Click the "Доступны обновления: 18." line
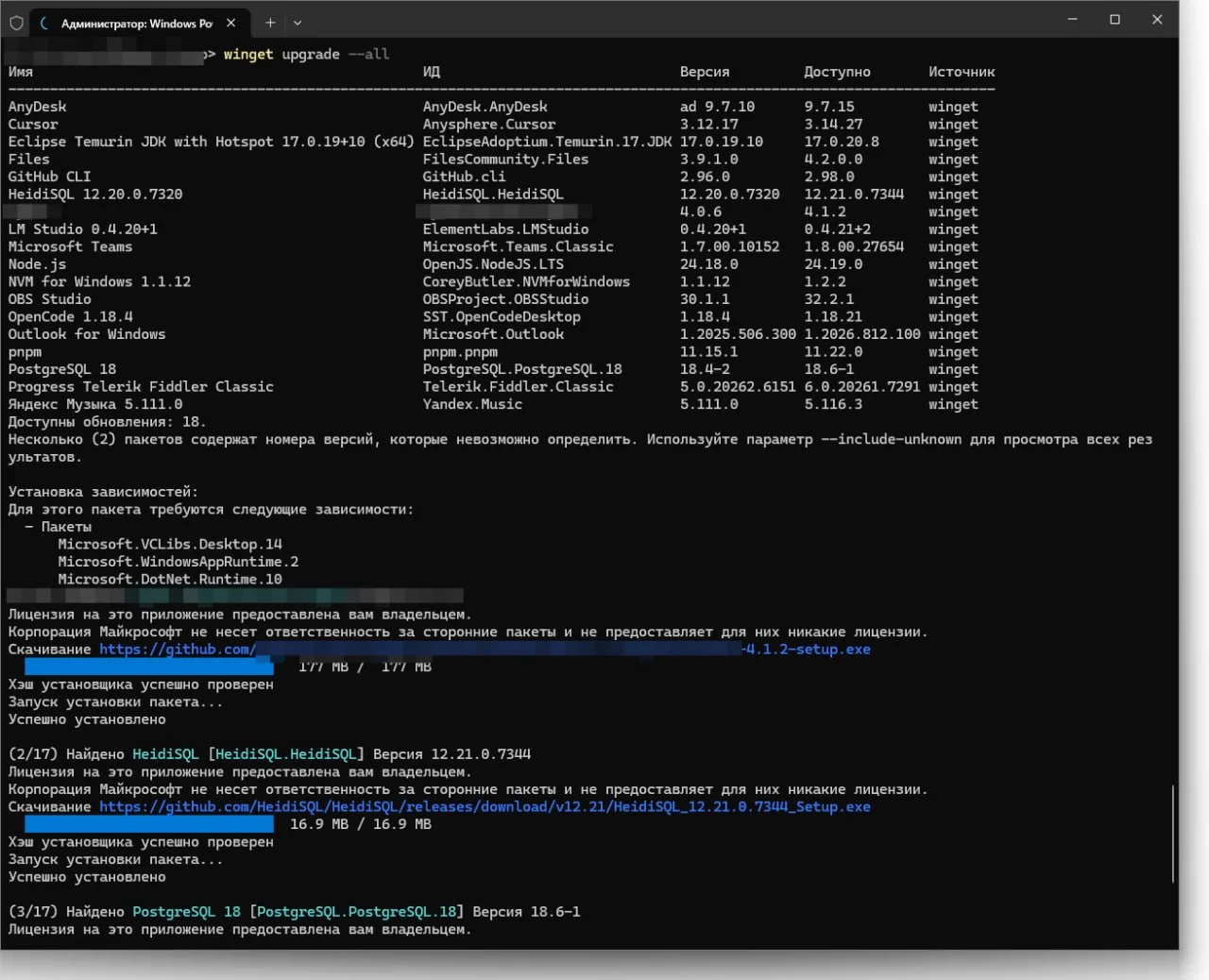Image resolution: width=1209 pixels, height=980 pixels. click(x=107, y=421)
